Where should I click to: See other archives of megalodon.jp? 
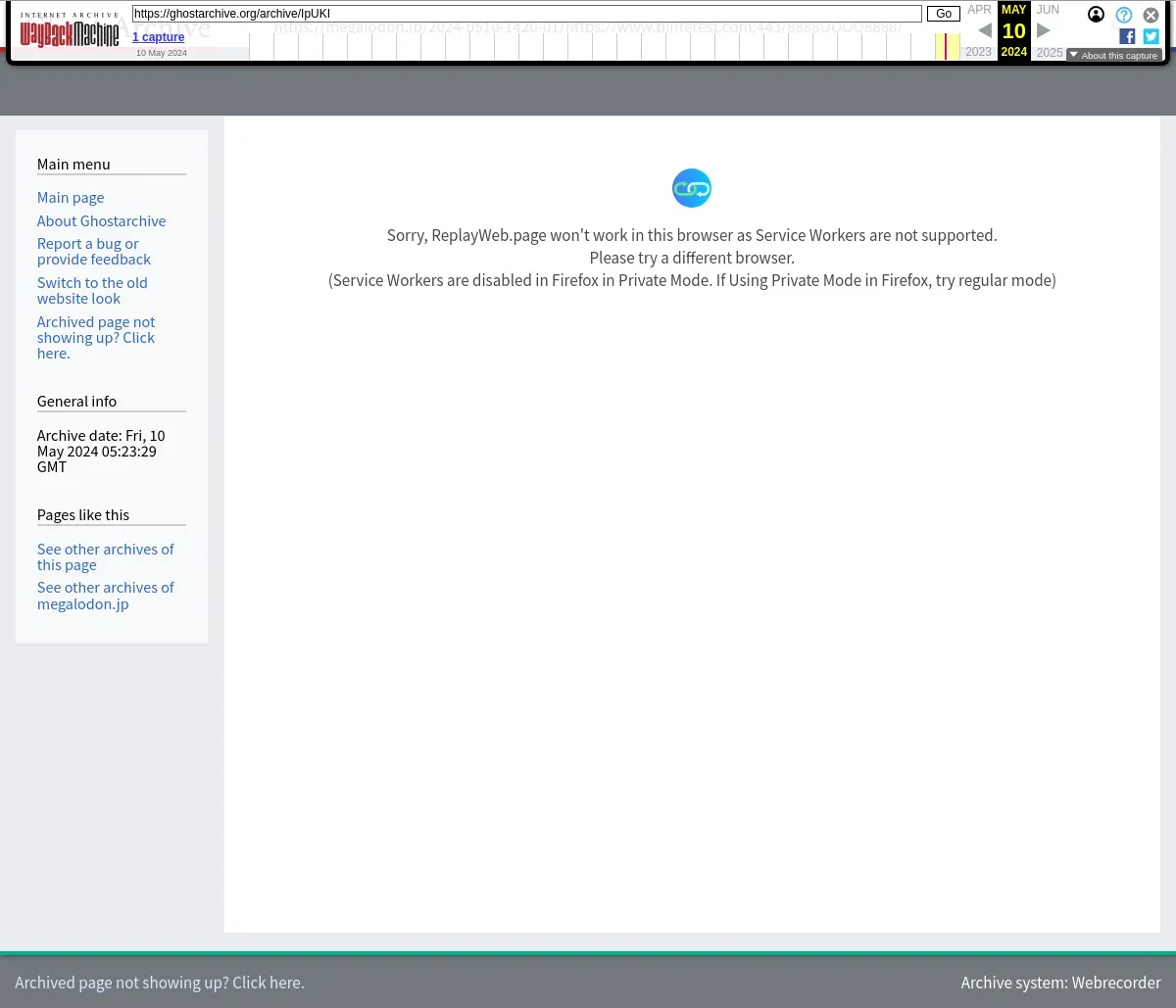[106, 596]
